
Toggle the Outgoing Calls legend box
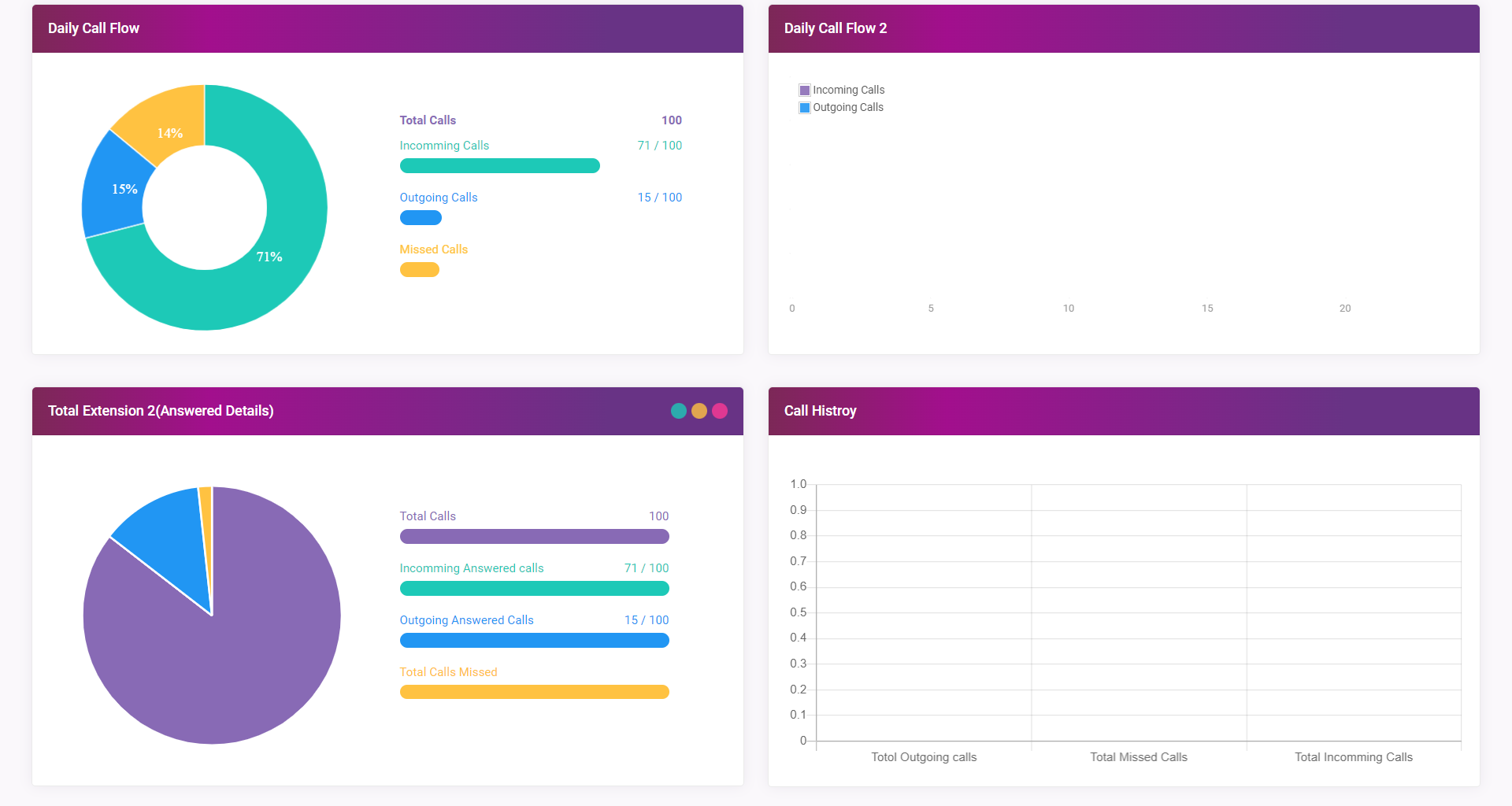click(805, 108)
